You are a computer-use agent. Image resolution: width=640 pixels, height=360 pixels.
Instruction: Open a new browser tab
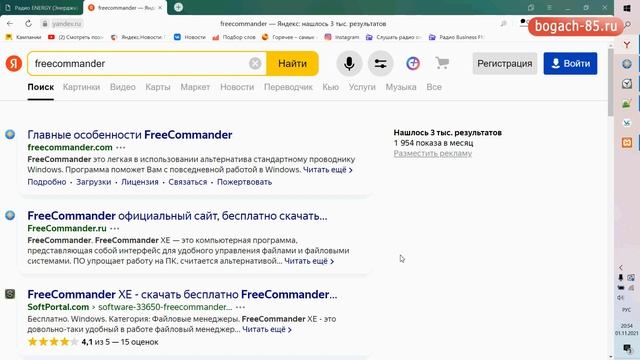(178, 7)
